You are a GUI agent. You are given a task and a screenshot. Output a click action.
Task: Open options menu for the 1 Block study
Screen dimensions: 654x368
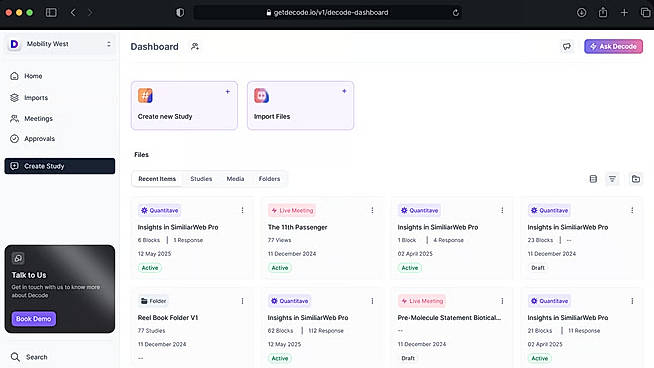point(502,210)
